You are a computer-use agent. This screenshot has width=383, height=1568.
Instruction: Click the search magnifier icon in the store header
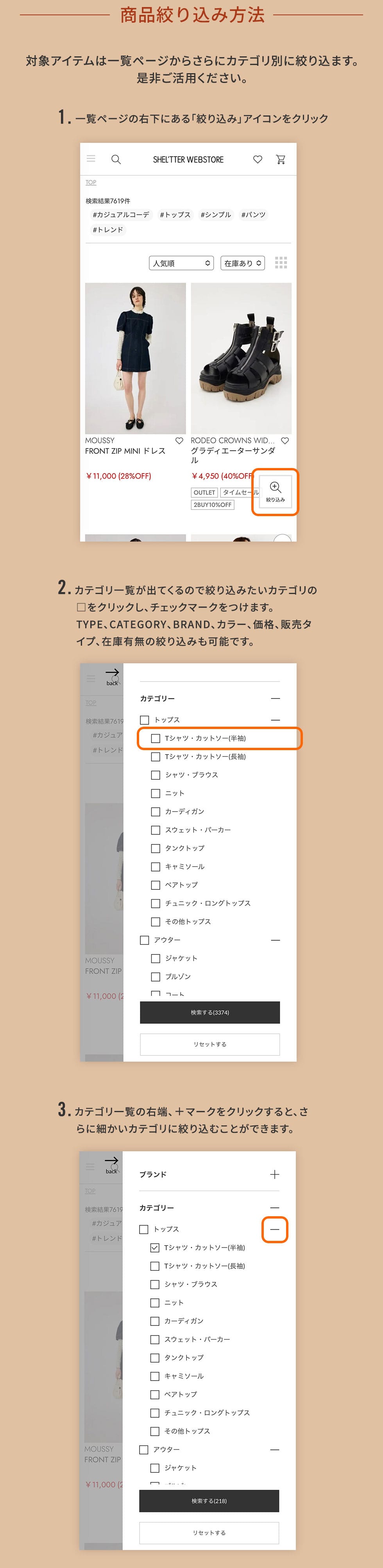click(116, 160)
